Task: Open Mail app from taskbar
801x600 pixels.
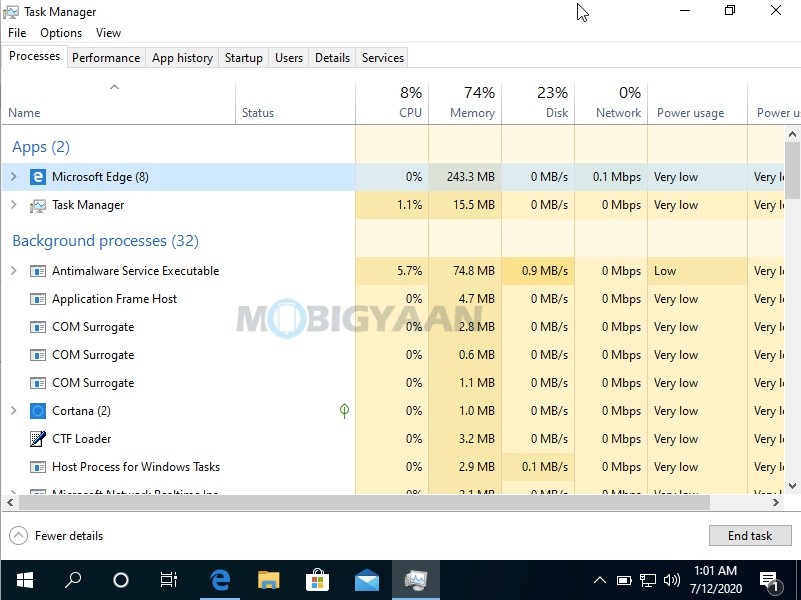Action: [x=366, y=580]
